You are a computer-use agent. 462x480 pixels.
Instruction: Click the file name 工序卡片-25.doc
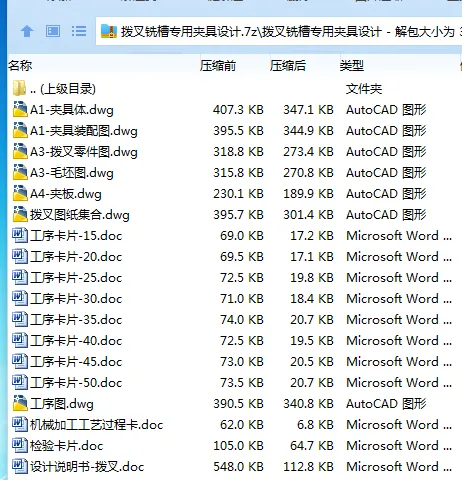76,278
